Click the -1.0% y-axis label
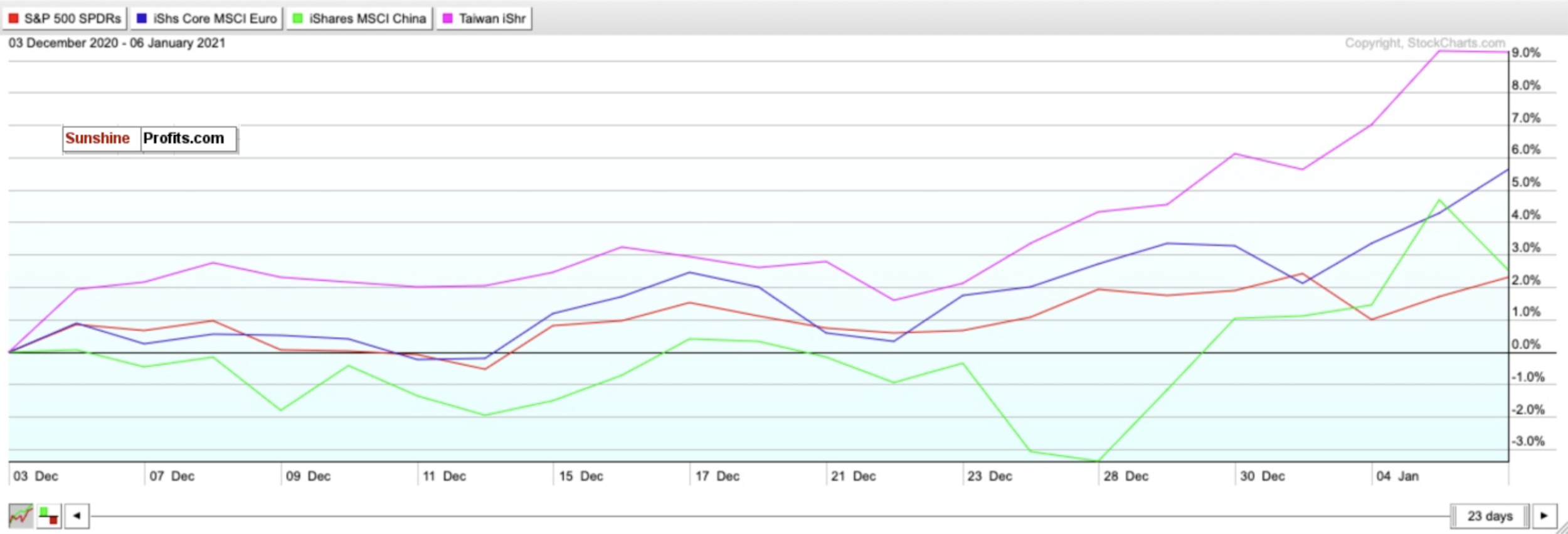The height and width of the screenshot is (534, 1568). click(x=1528, y=377)
